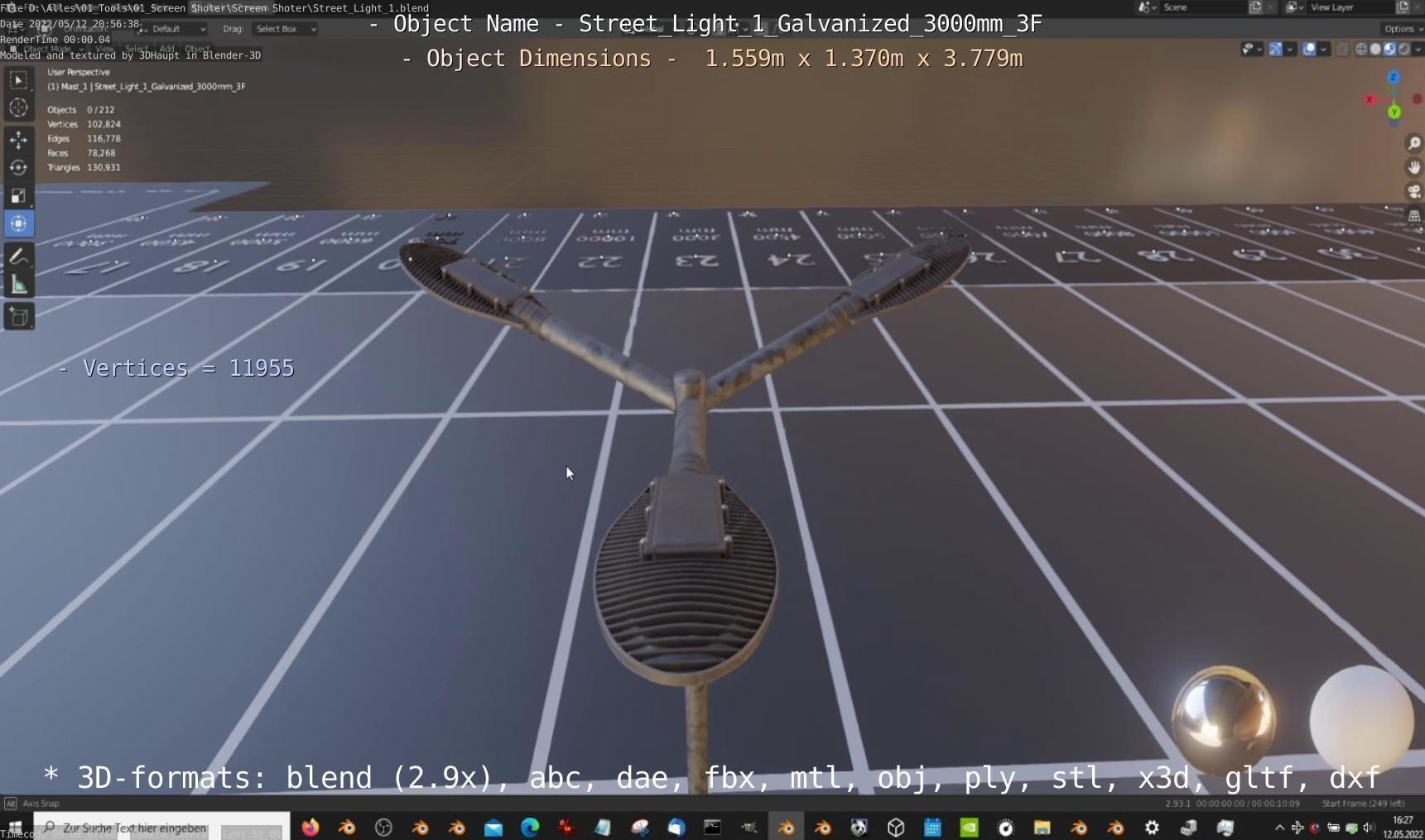Open the view layer browse dropdown icon
The width and height of the screenshot is (1425, 840).
tap(1294, 7)
